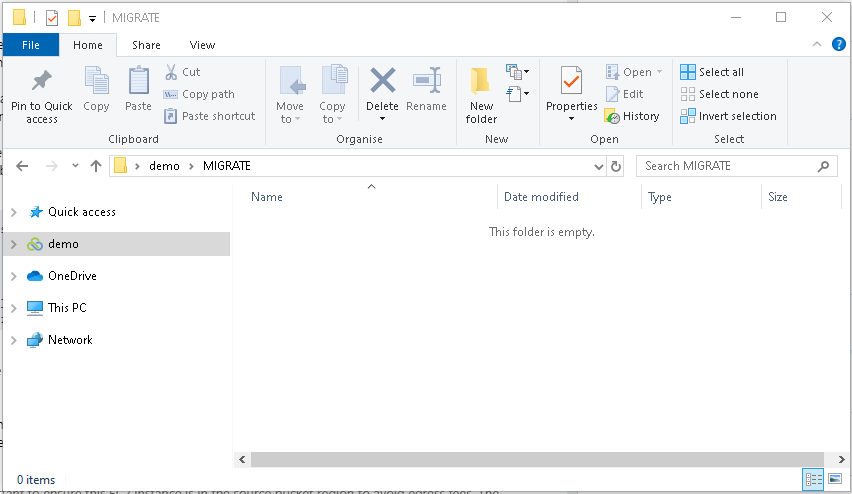Expand the demo tree node
Viewport: 852px width, 494px height.
pos(14,245)
